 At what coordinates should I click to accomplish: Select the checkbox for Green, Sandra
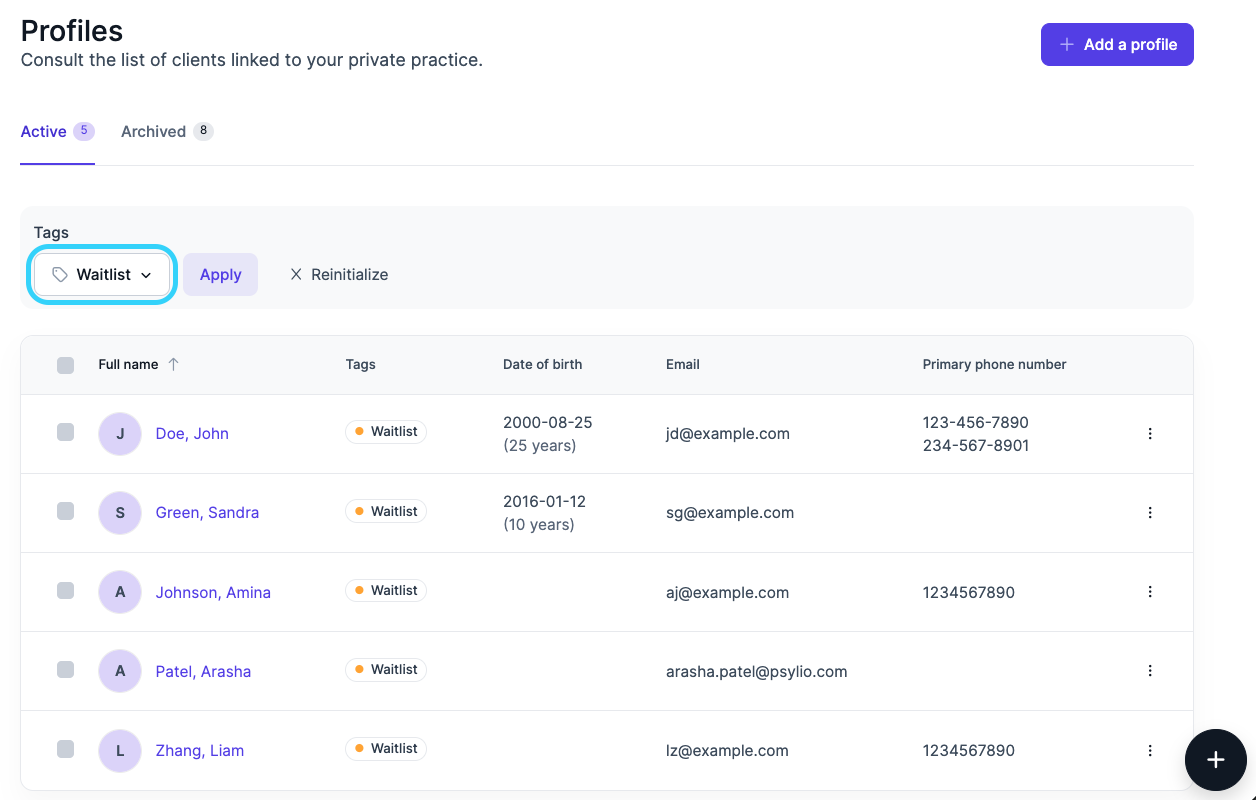tap(65, 511)
